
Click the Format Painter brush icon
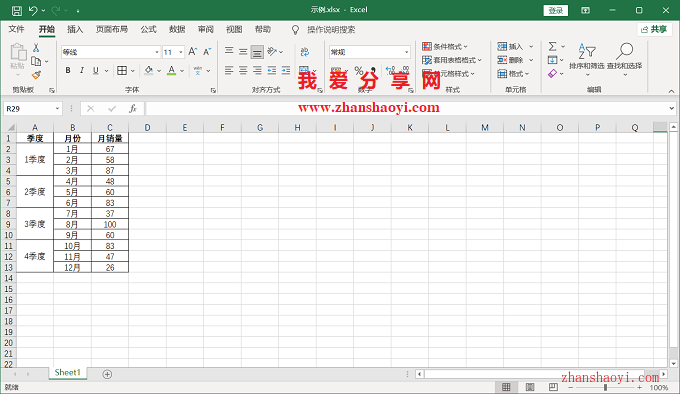(36, 75)
